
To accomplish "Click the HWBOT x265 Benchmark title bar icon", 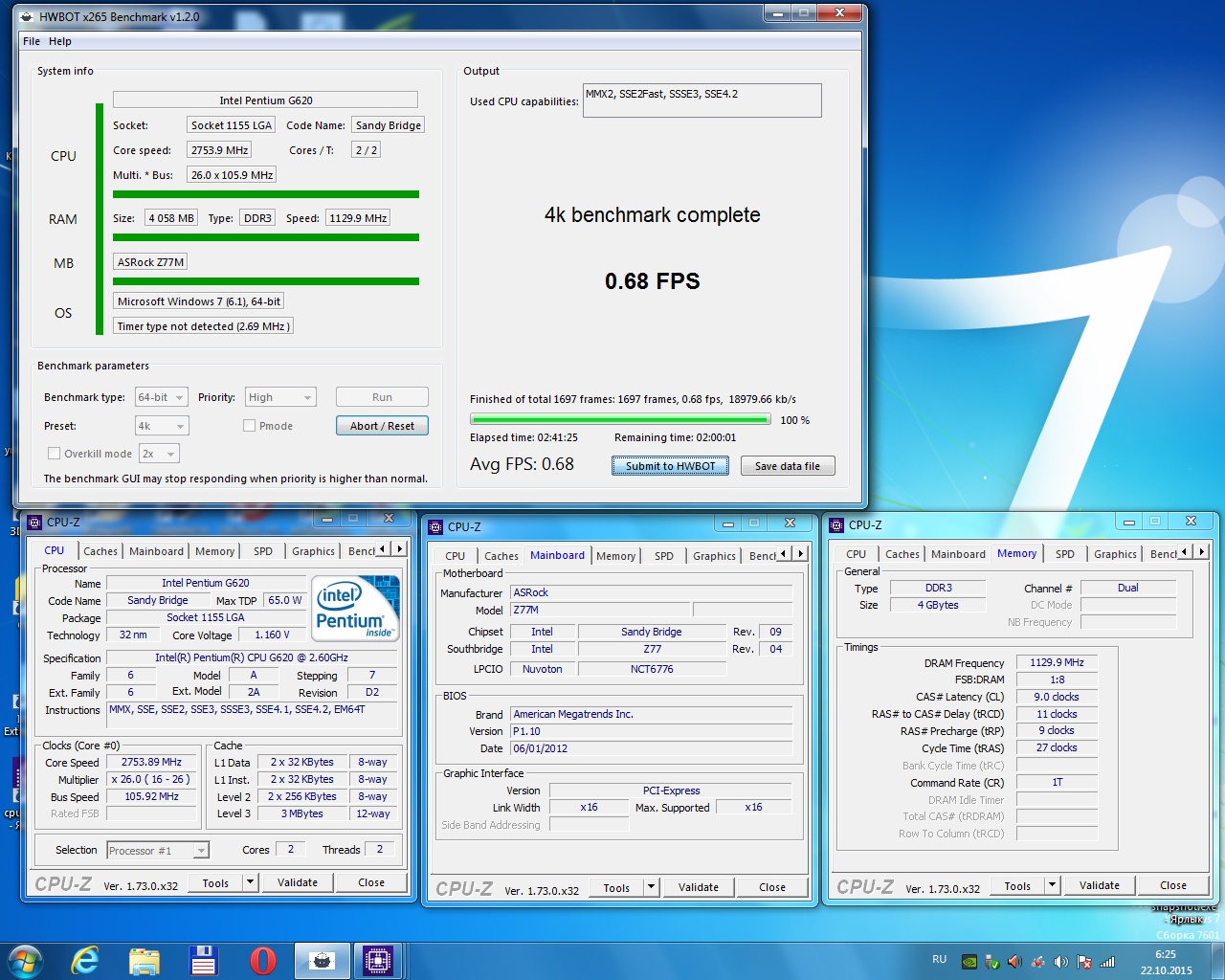I will coord(25,16).
